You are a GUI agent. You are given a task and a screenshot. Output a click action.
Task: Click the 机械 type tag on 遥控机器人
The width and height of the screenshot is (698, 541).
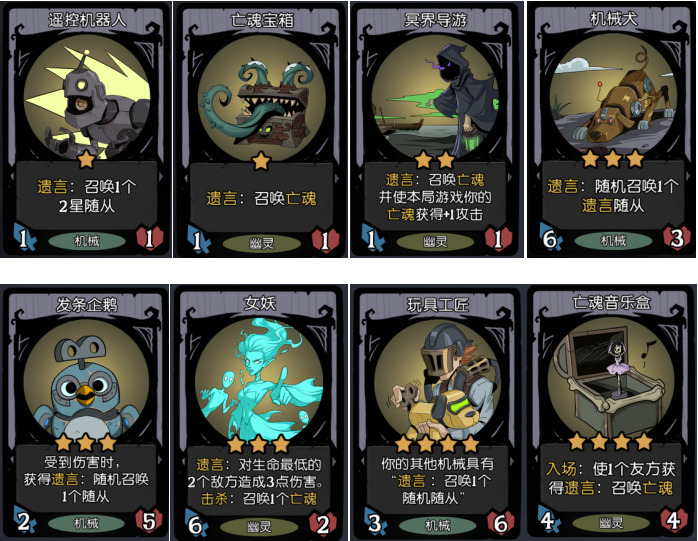tap(87, 241)
